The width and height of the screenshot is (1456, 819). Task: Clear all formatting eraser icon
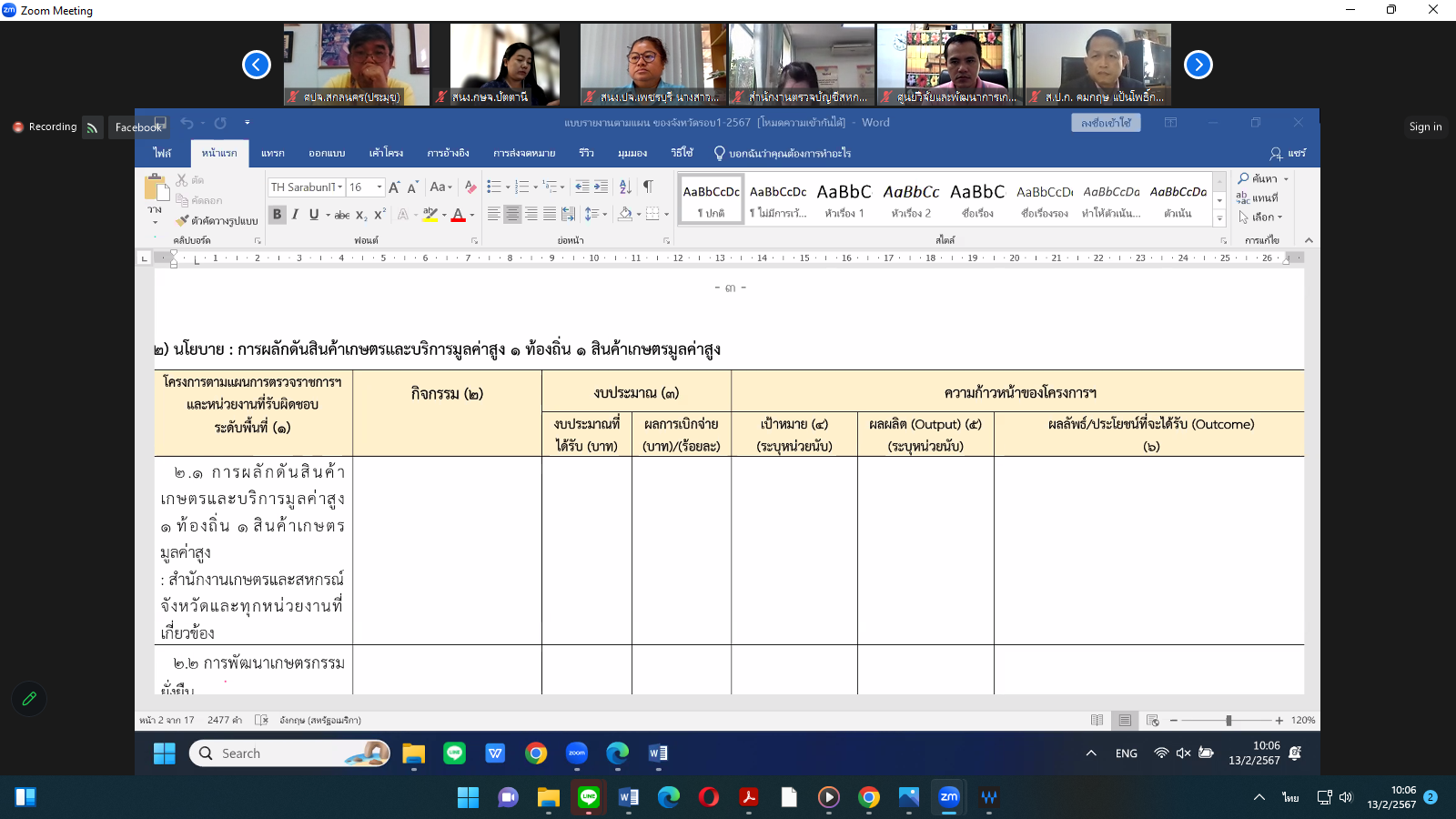(x=470, y=187)
